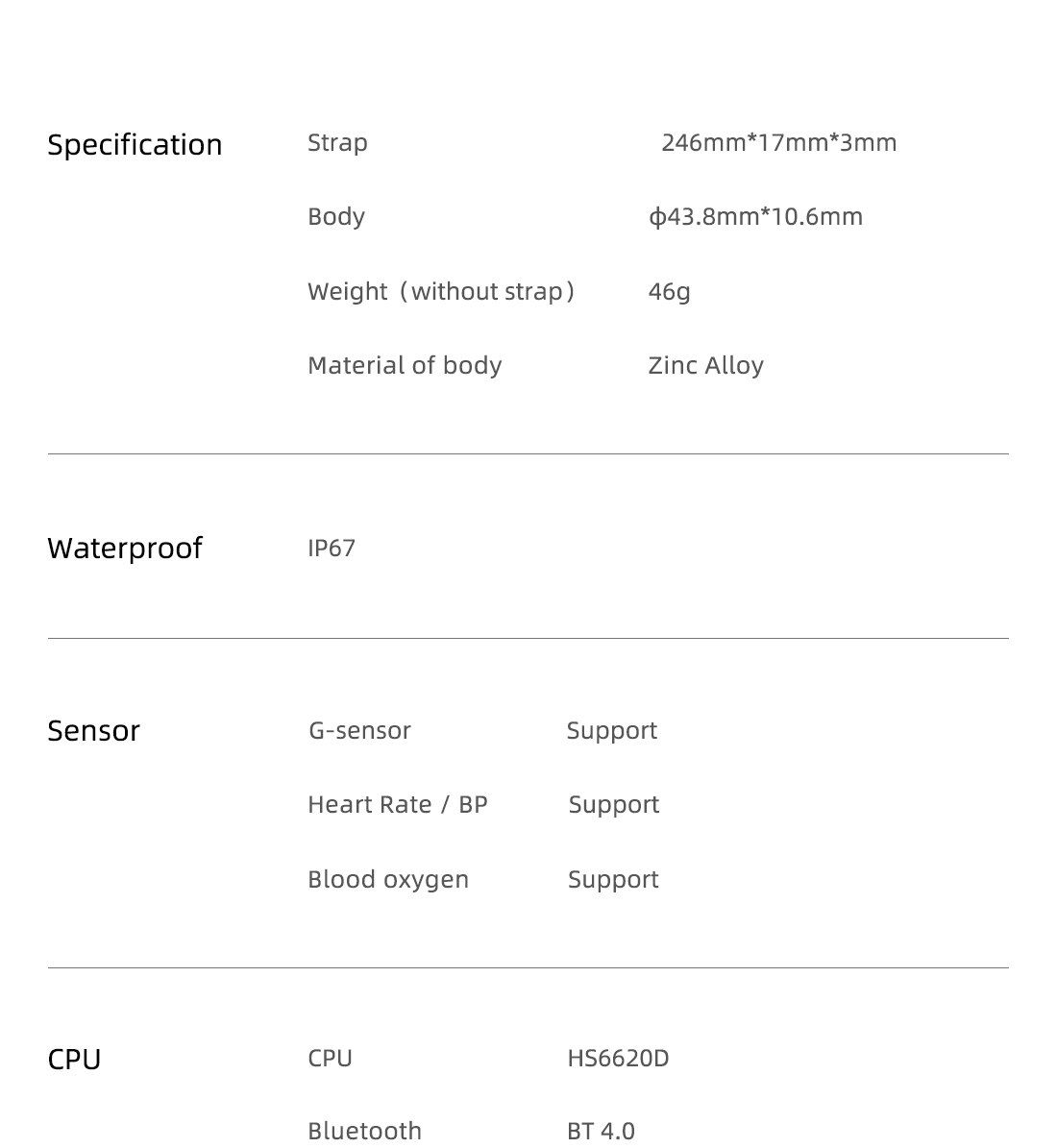Screen dimensions: 1057x1148
Task: Click the Bluetooth label
Action: [365, 1131]
